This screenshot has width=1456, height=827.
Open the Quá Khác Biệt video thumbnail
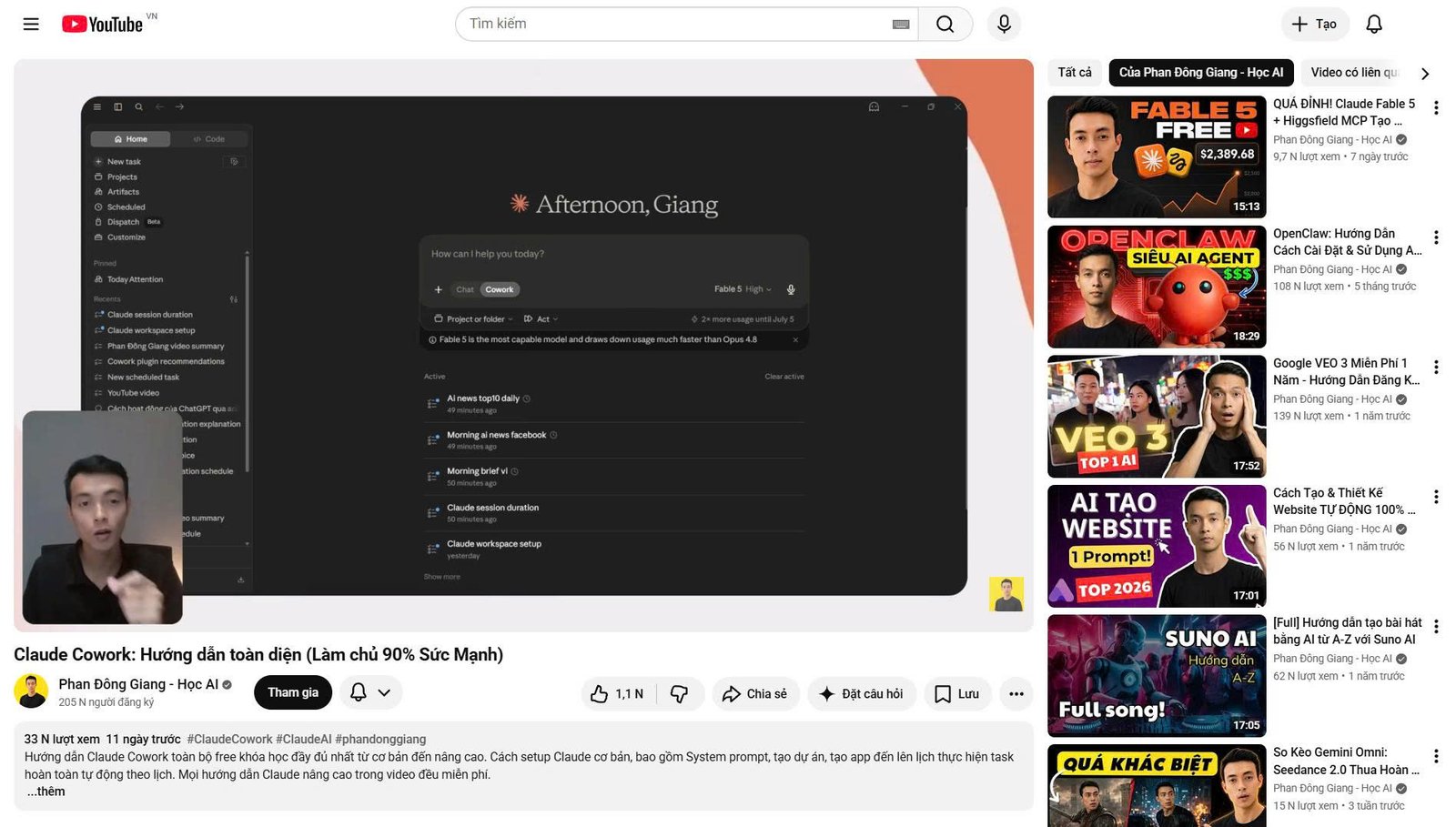1157,786
